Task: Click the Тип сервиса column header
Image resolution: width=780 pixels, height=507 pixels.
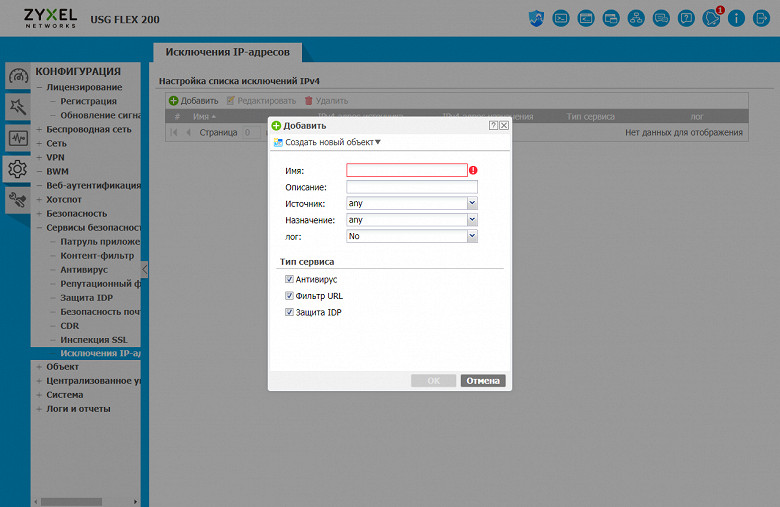Action: [x=590, y=116]
